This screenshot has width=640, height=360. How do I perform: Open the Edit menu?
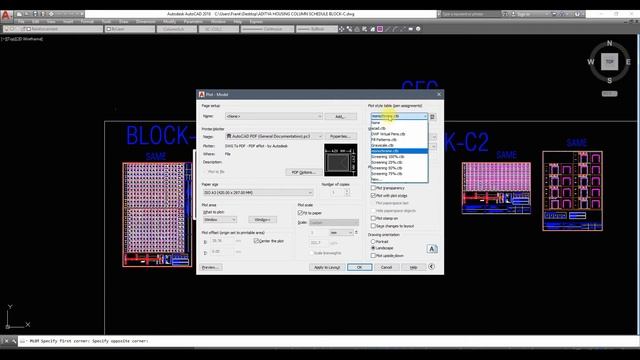(x=36, y=22)
